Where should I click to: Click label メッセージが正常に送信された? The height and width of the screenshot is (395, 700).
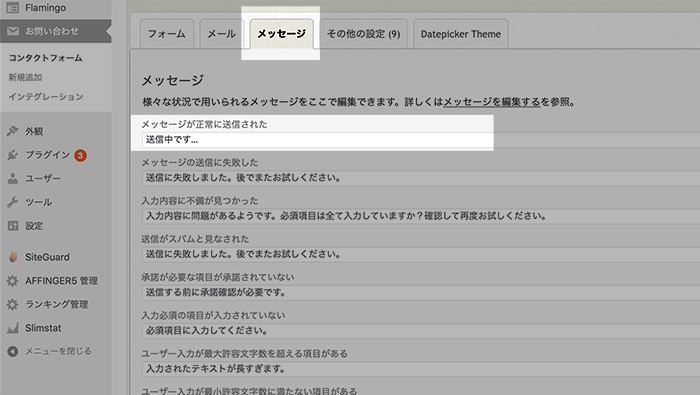(204, 125)
